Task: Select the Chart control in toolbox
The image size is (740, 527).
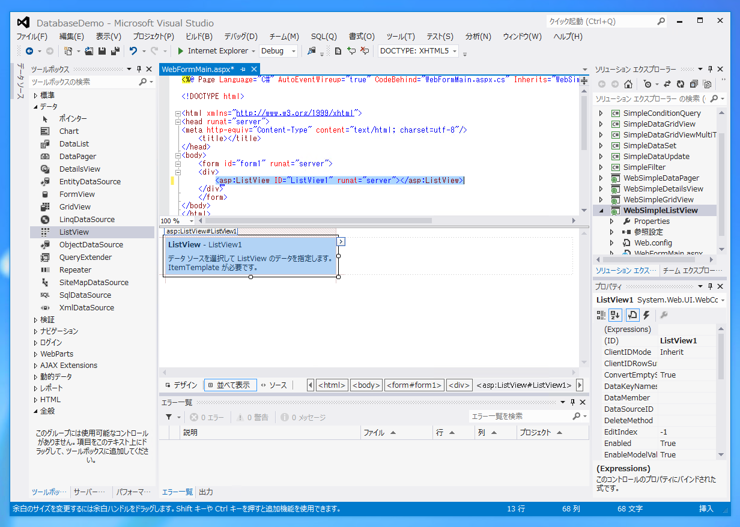Action: [x=69, y=131]
